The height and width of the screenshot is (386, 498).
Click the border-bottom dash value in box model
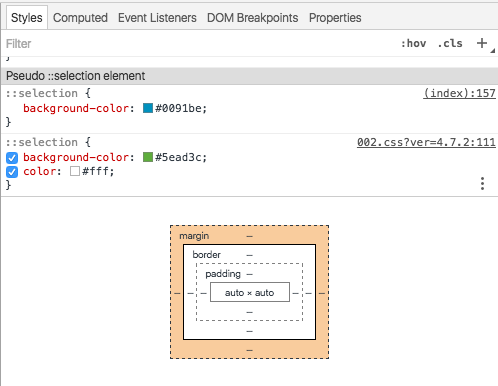point(250,331)
